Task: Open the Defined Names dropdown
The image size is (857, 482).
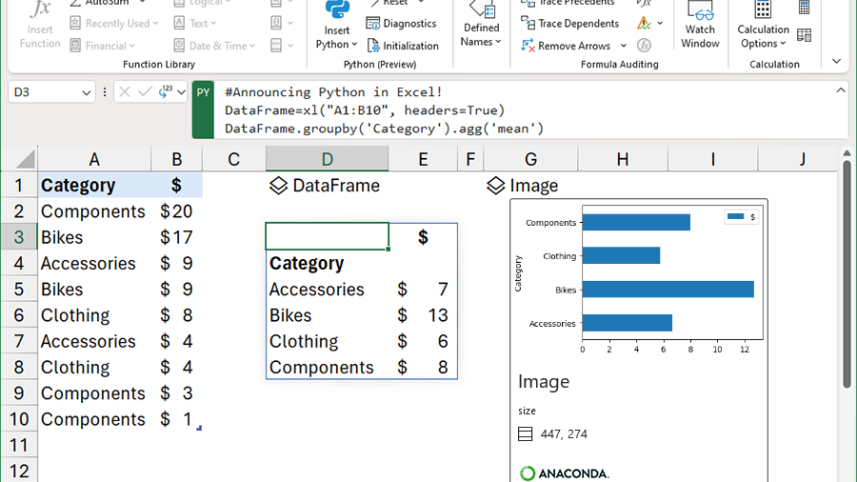Action: [481, 28]
